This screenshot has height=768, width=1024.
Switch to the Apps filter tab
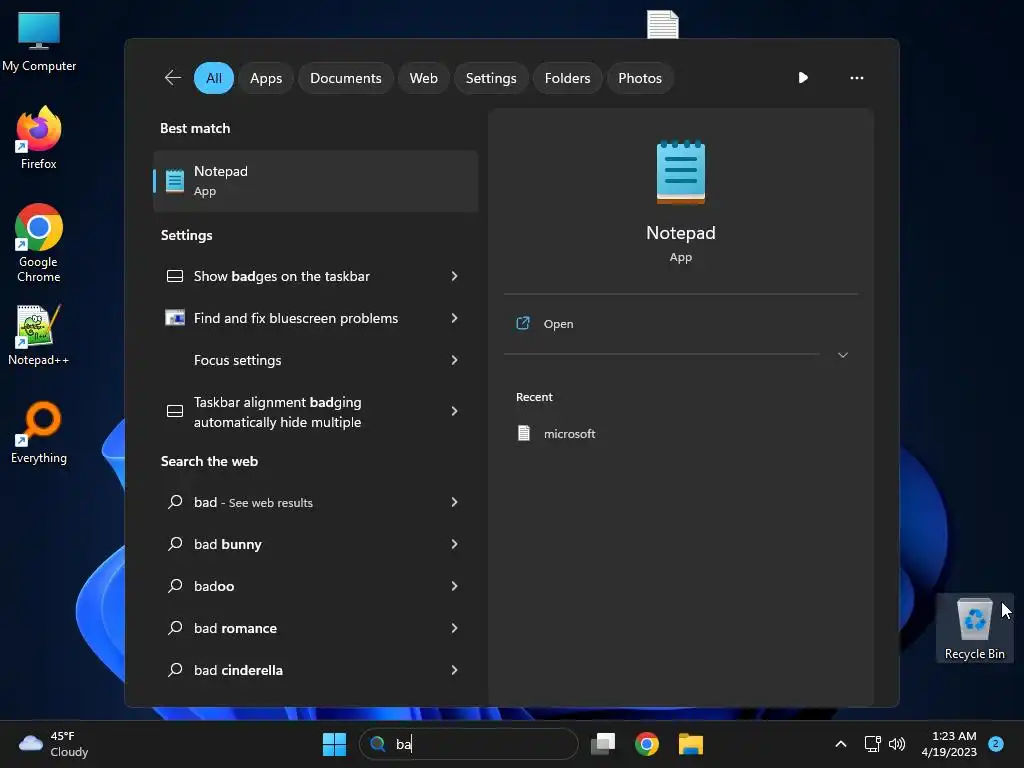[266, 78]
